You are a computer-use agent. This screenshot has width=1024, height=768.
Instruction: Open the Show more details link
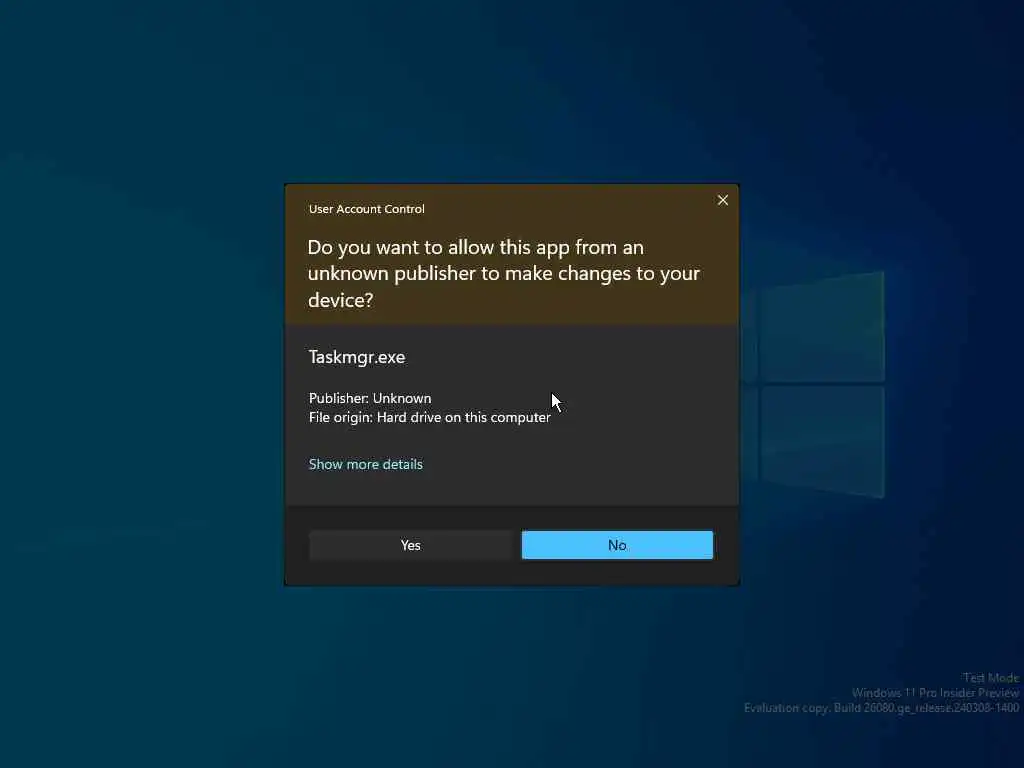tap(366, 464)
